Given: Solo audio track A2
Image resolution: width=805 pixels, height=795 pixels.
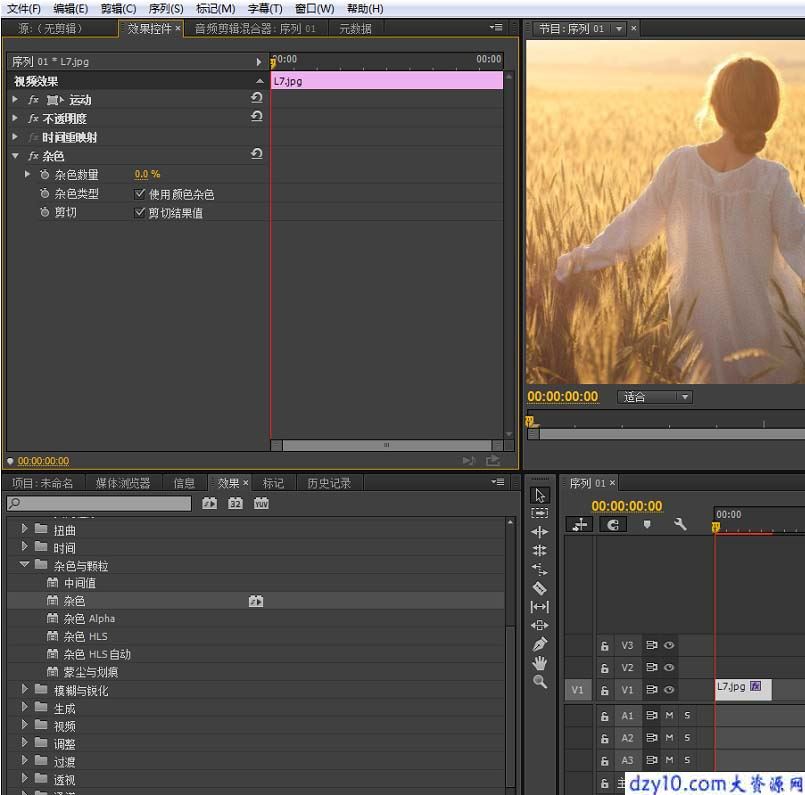Looking at the screenshot, I should [687, 738].
